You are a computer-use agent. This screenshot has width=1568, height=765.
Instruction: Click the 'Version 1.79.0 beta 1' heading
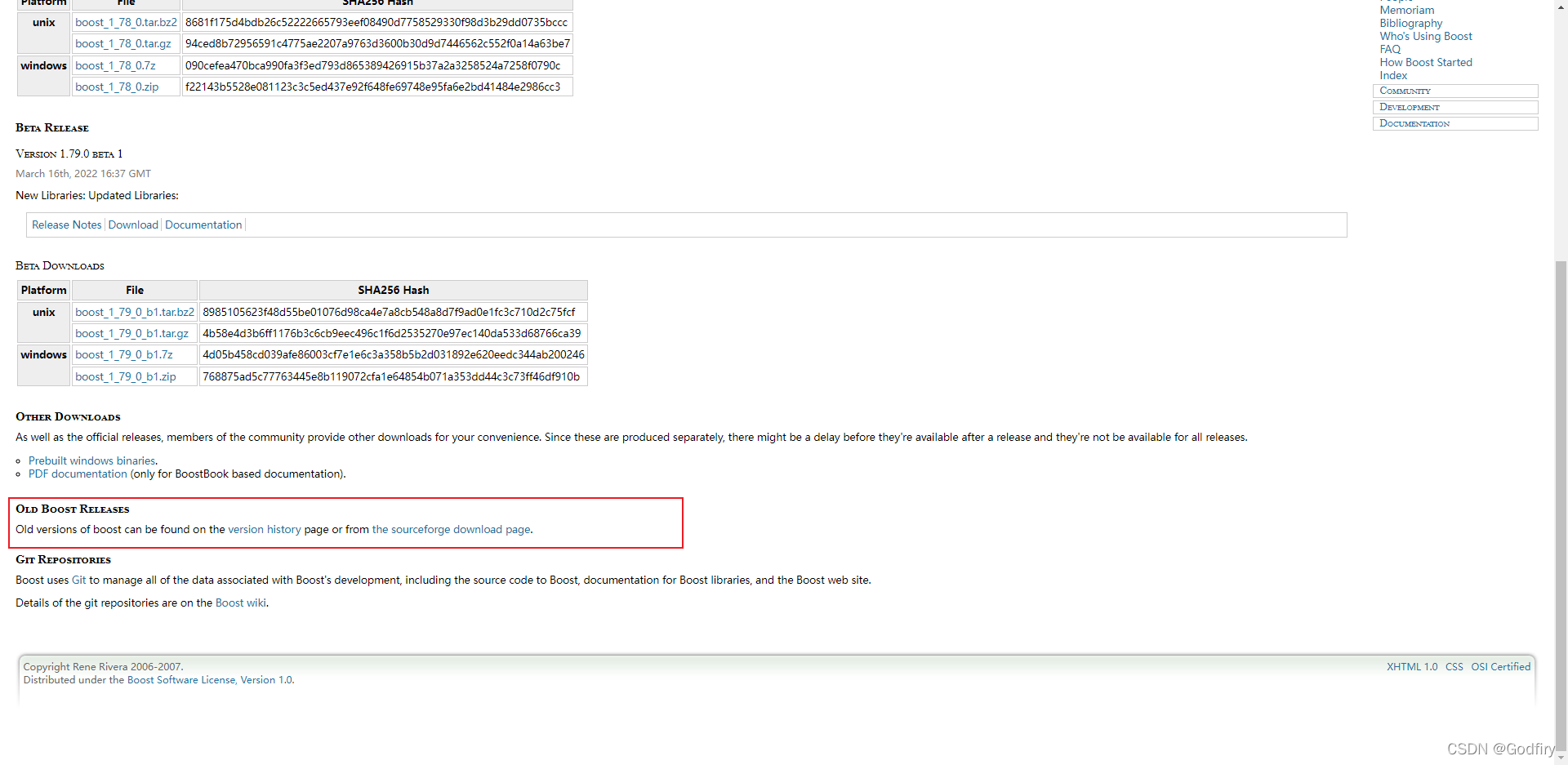click(x=69, y=153)
